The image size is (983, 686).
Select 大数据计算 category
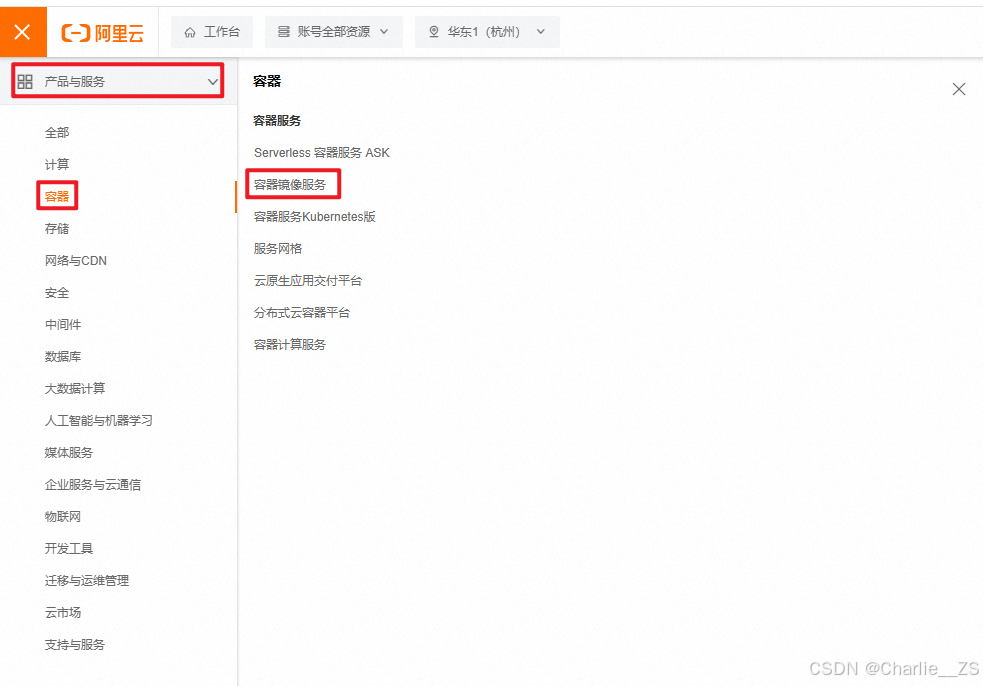point(75,388)
